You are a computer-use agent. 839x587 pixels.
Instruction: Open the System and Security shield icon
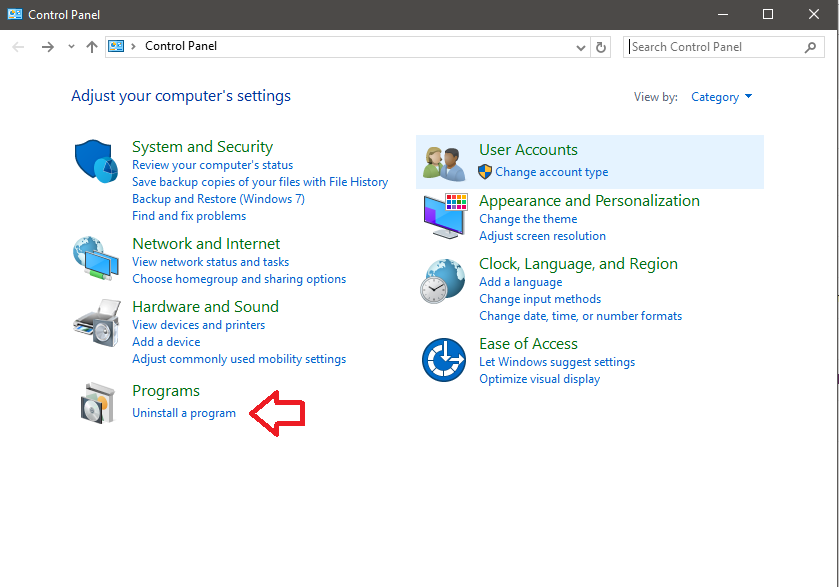coord(96,161)
